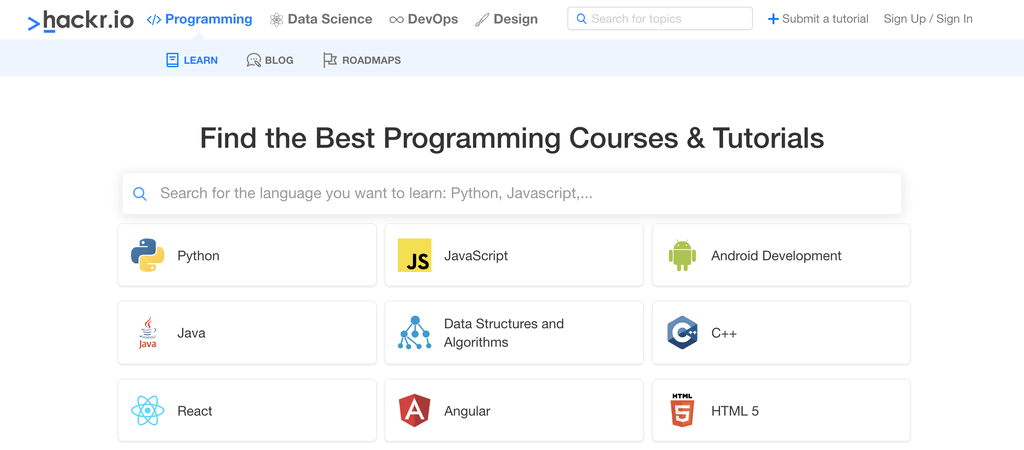Click the React atom icon
Screen dimensions: 1024x450
coord(147,411)
